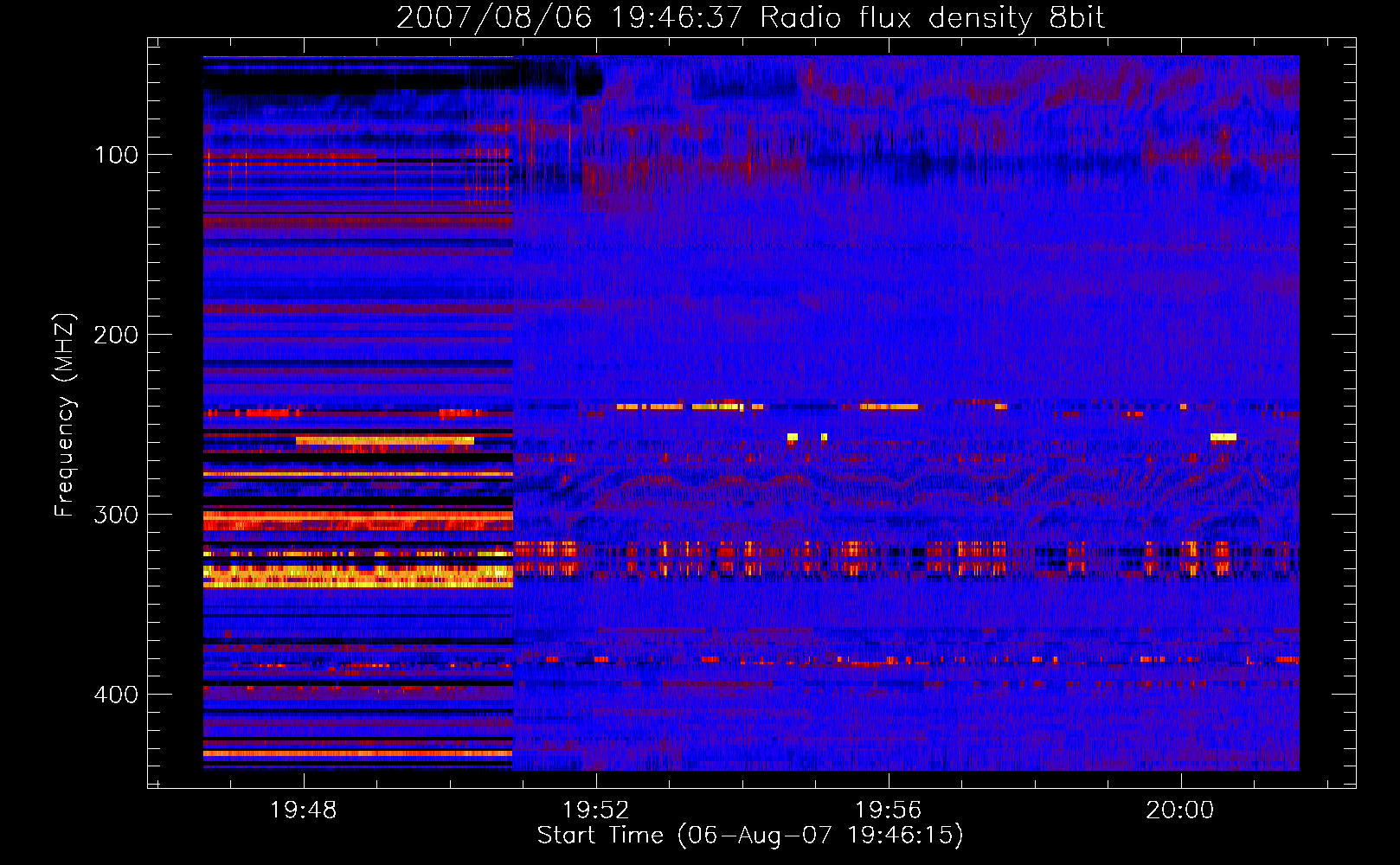Screen dimensions: 1400x865
Task: Click the 'Start Time (06-Aug-07 19:46:15)' label
Action: click(750, 836)
